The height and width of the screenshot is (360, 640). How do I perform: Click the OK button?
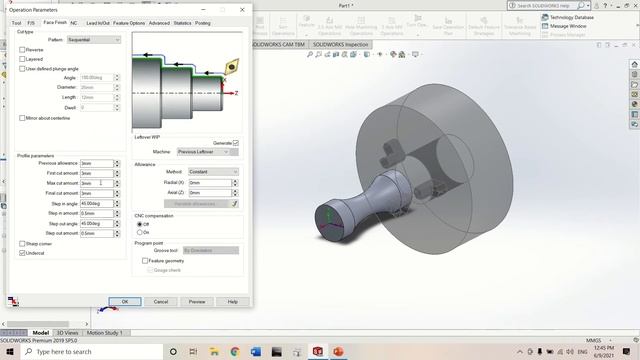tap(125, 302)
